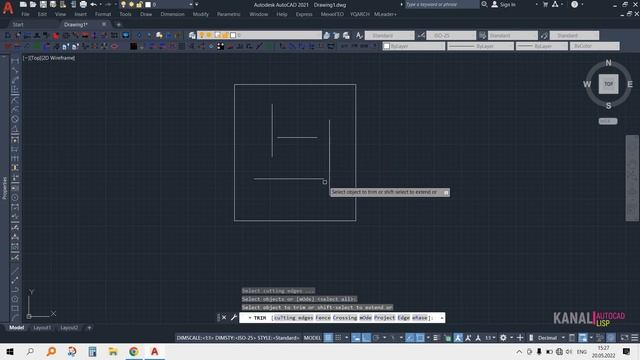Toggle lineweight display in status bar
Image resolution: width=640 pixels, height=360 pixels.
[436, 338]
